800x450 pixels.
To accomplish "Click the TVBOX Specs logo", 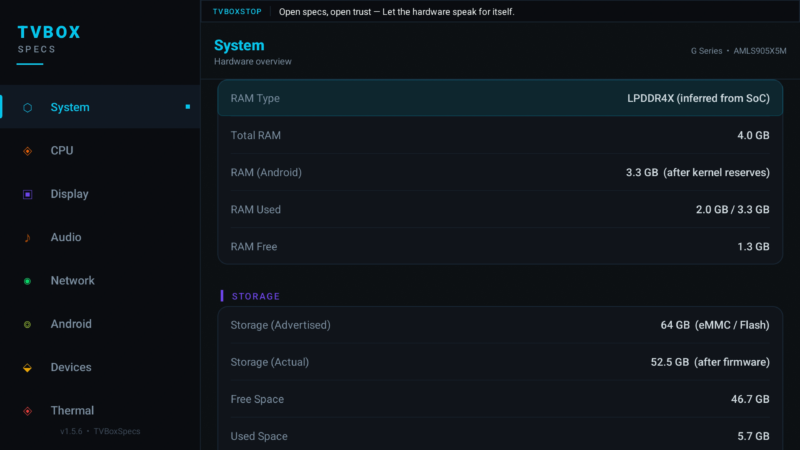I will [49, 39].
